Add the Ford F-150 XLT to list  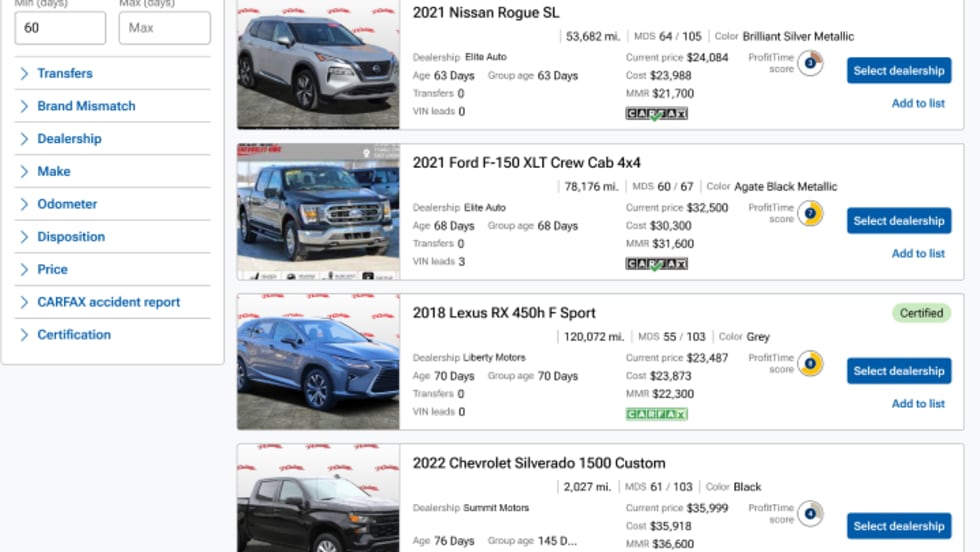tap(917, 253)
